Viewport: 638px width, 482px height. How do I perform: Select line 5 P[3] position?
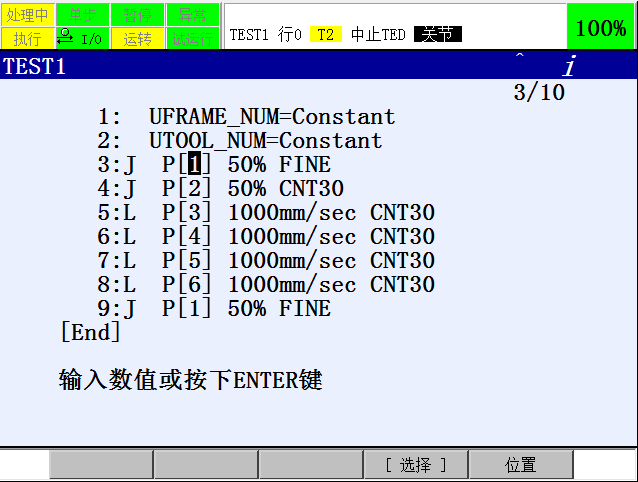click(x=187, y=212)
